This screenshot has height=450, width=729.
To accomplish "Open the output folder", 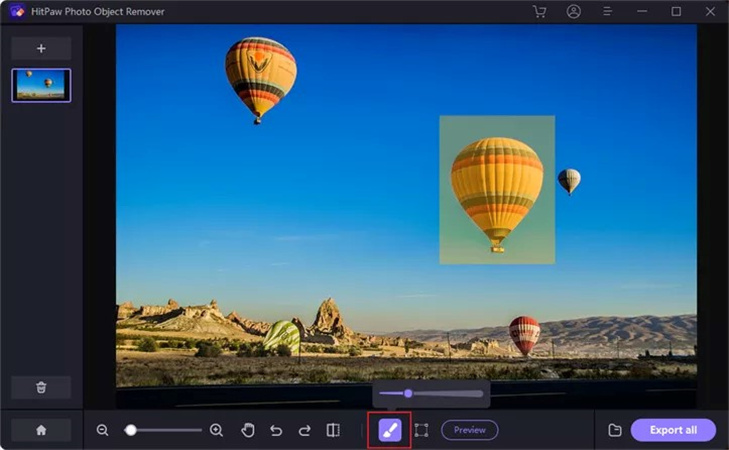I will point(615,430).
